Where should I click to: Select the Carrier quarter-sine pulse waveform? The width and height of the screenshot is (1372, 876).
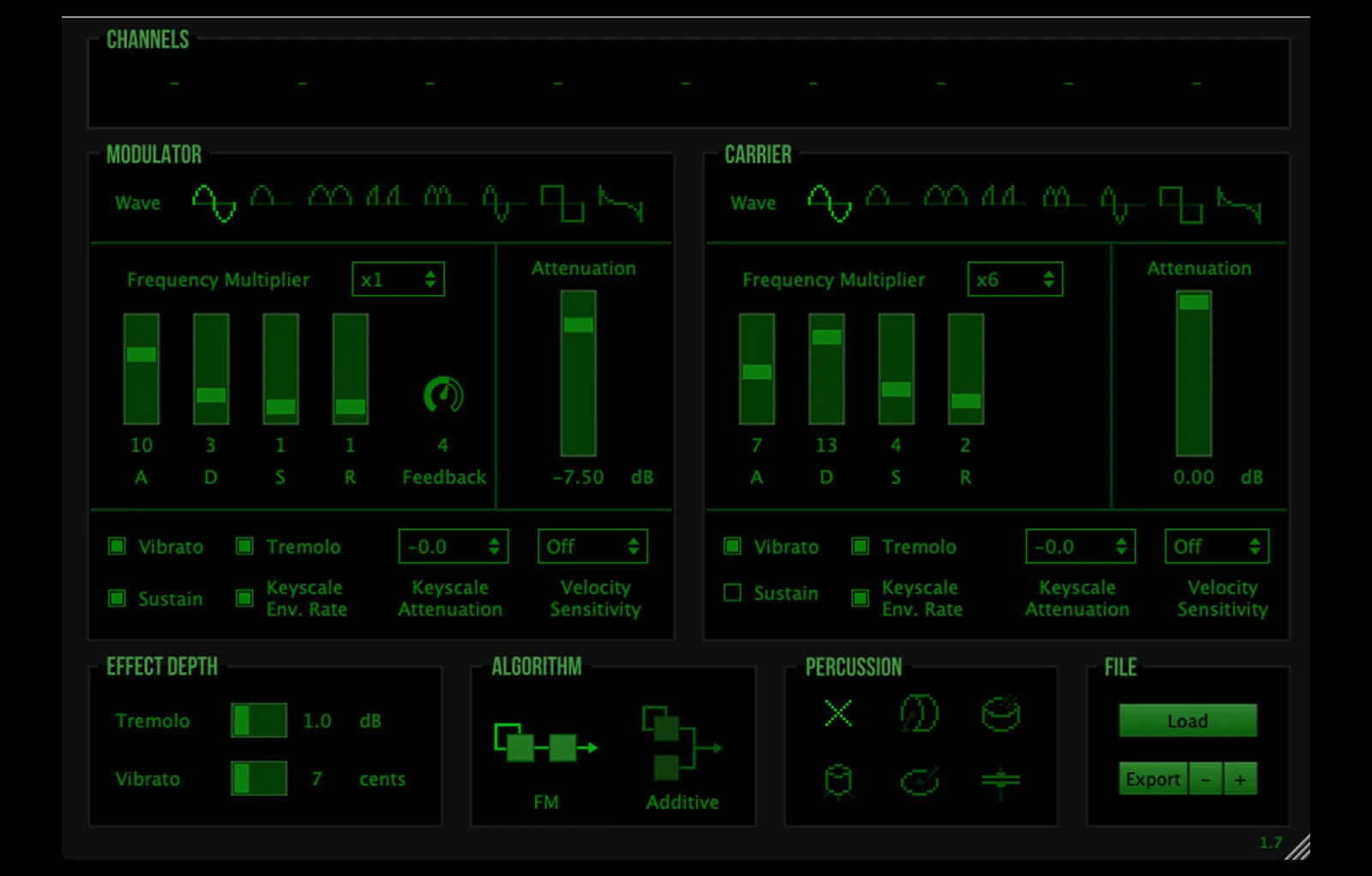click(x=1003, y=197)
